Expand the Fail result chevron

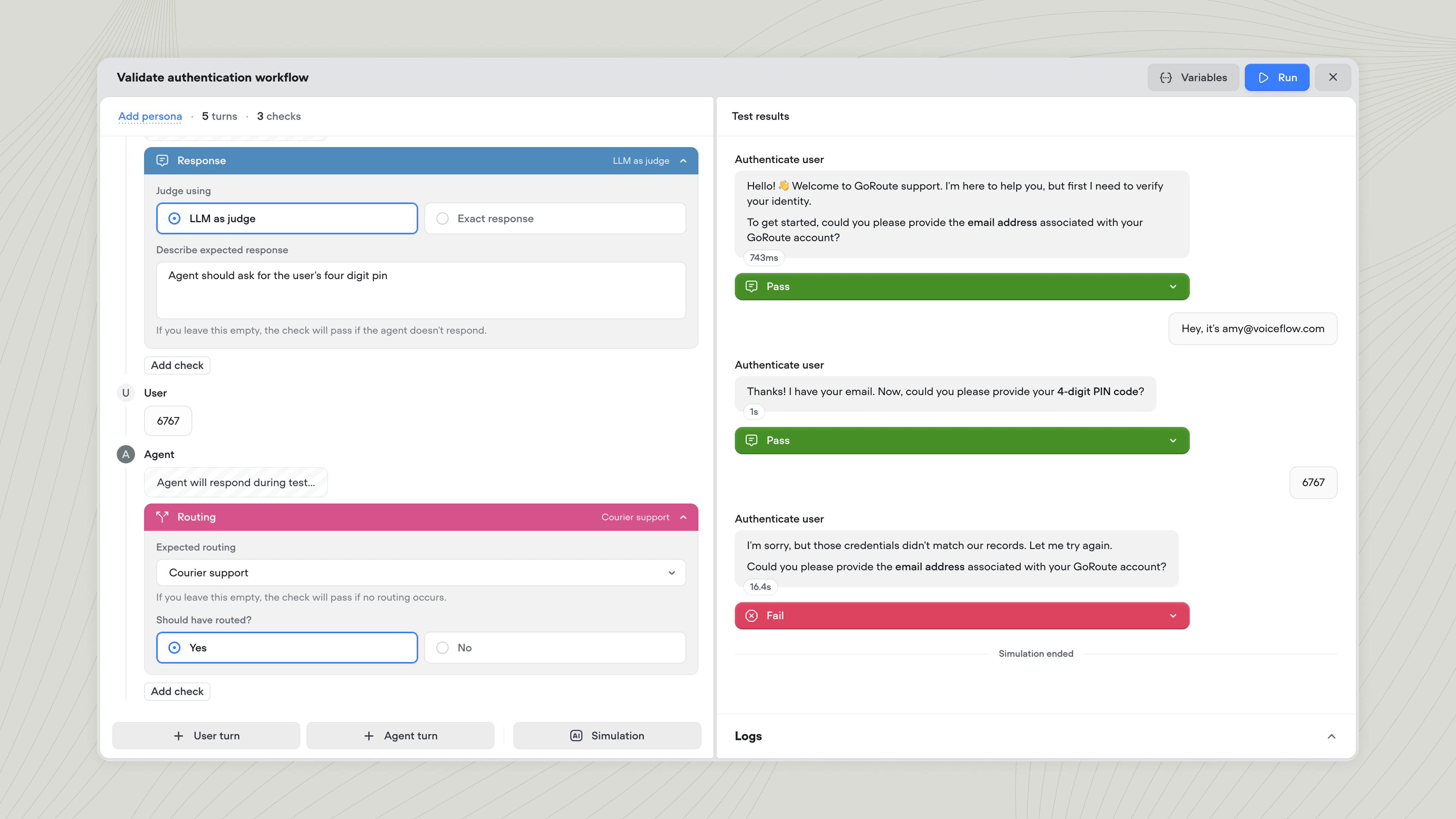click(1173, 615)
